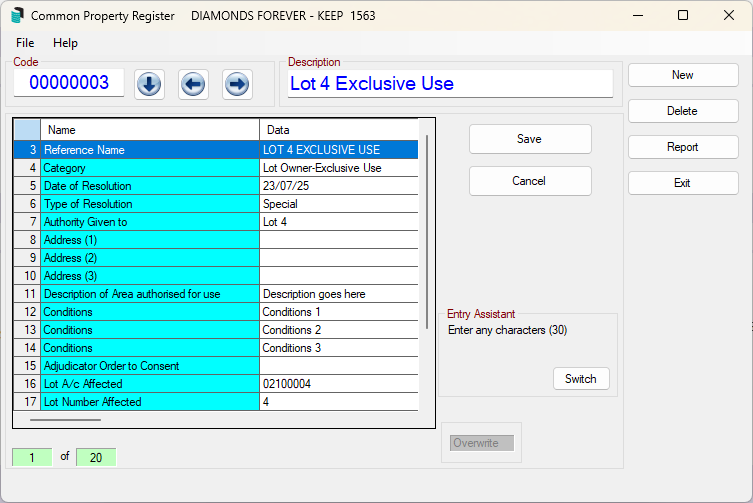
Task: Click Lot A/c Affected value 02100004
Action: [339, 384]
